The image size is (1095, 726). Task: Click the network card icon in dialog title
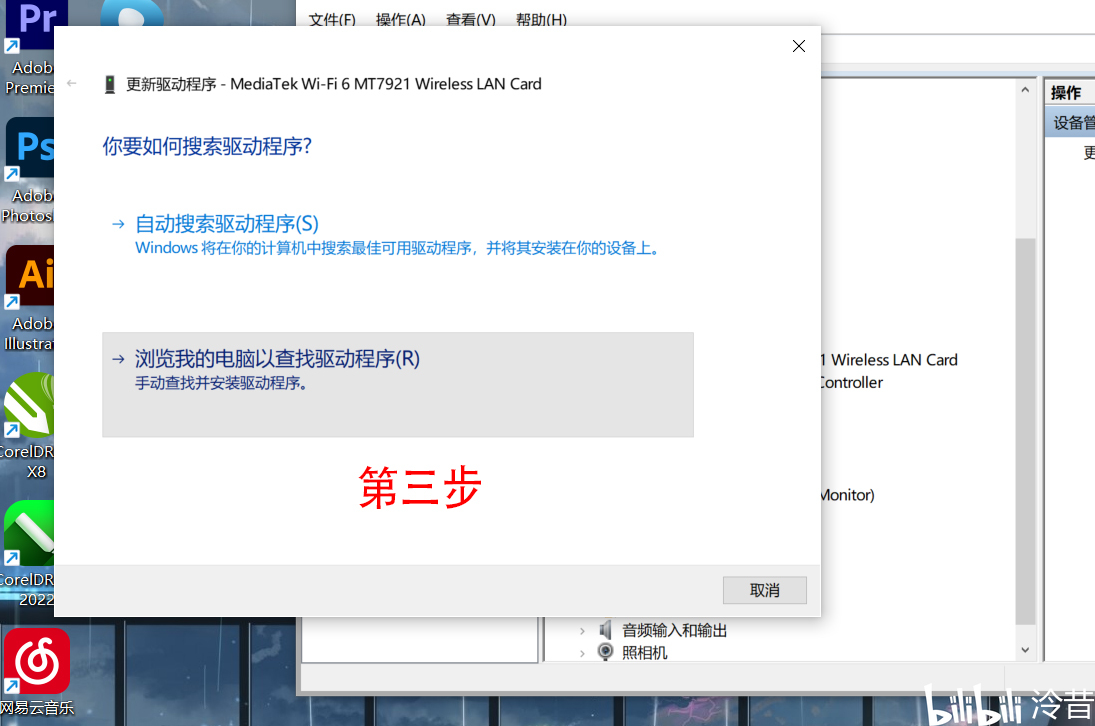point(110,84)
